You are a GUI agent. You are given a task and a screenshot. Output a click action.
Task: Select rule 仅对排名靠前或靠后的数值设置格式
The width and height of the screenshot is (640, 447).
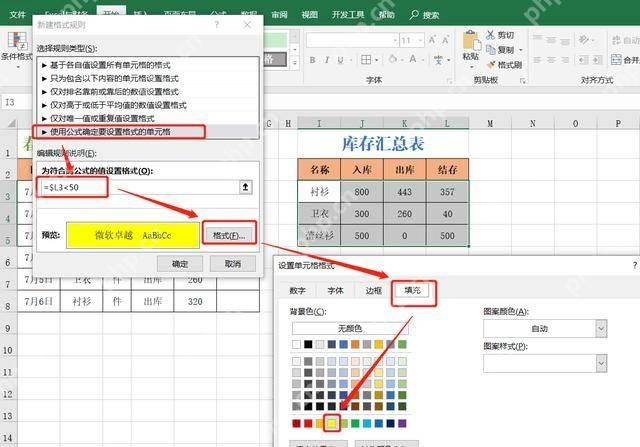[x=148, y=91]
